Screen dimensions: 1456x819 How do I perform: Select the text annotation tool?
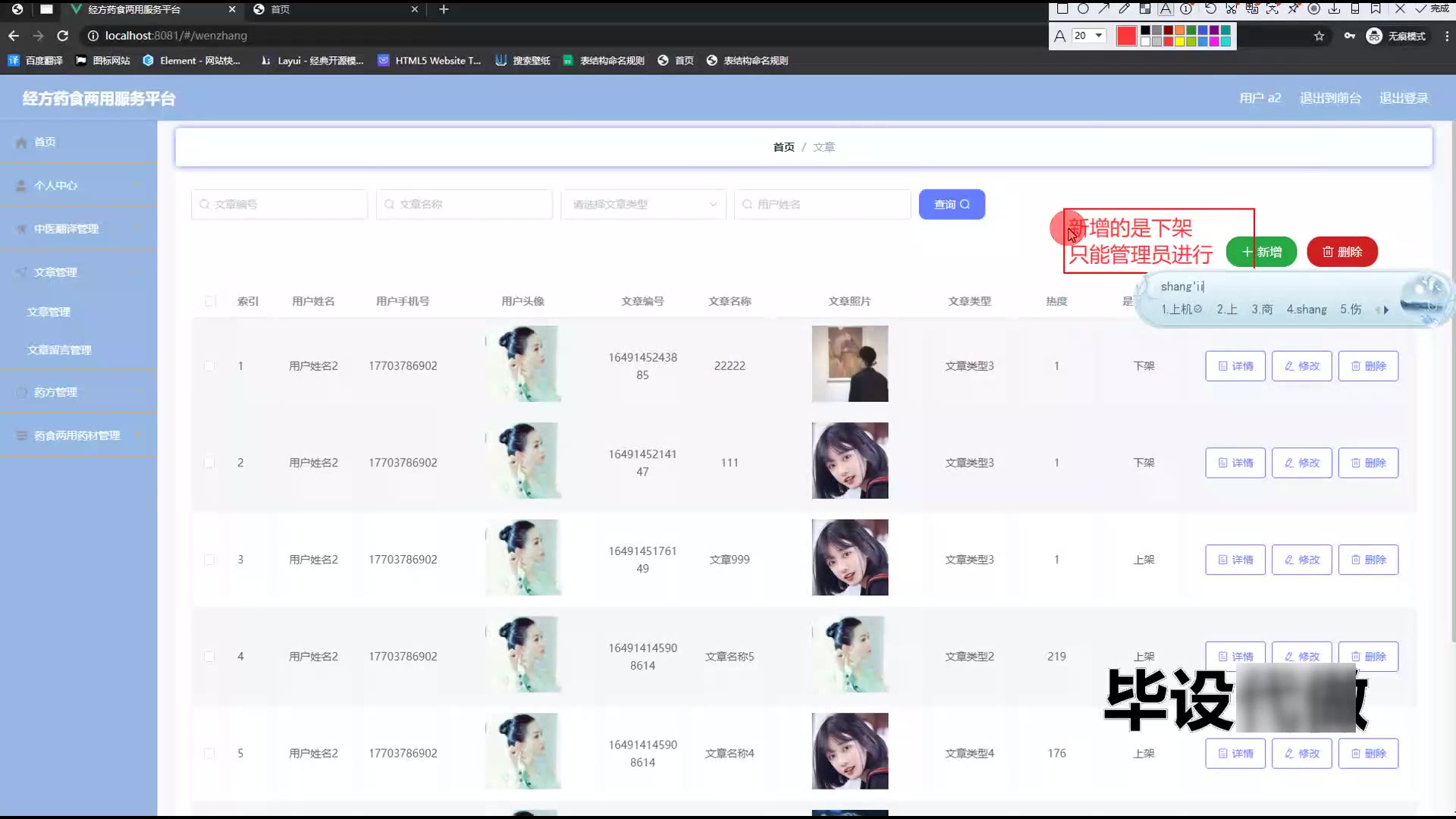tap(1166, 8)
